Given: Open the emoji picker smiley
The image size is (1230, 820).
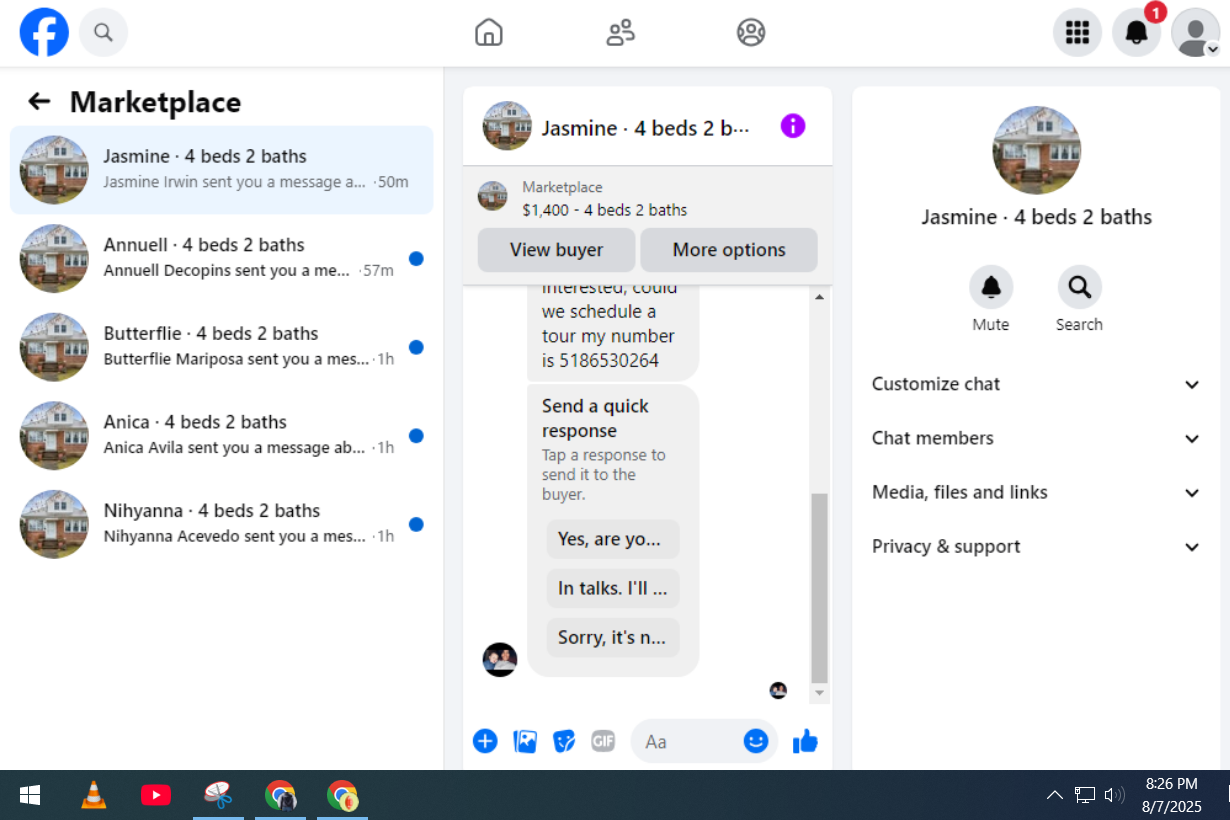Looking at the screenshot, I should 756,741.
